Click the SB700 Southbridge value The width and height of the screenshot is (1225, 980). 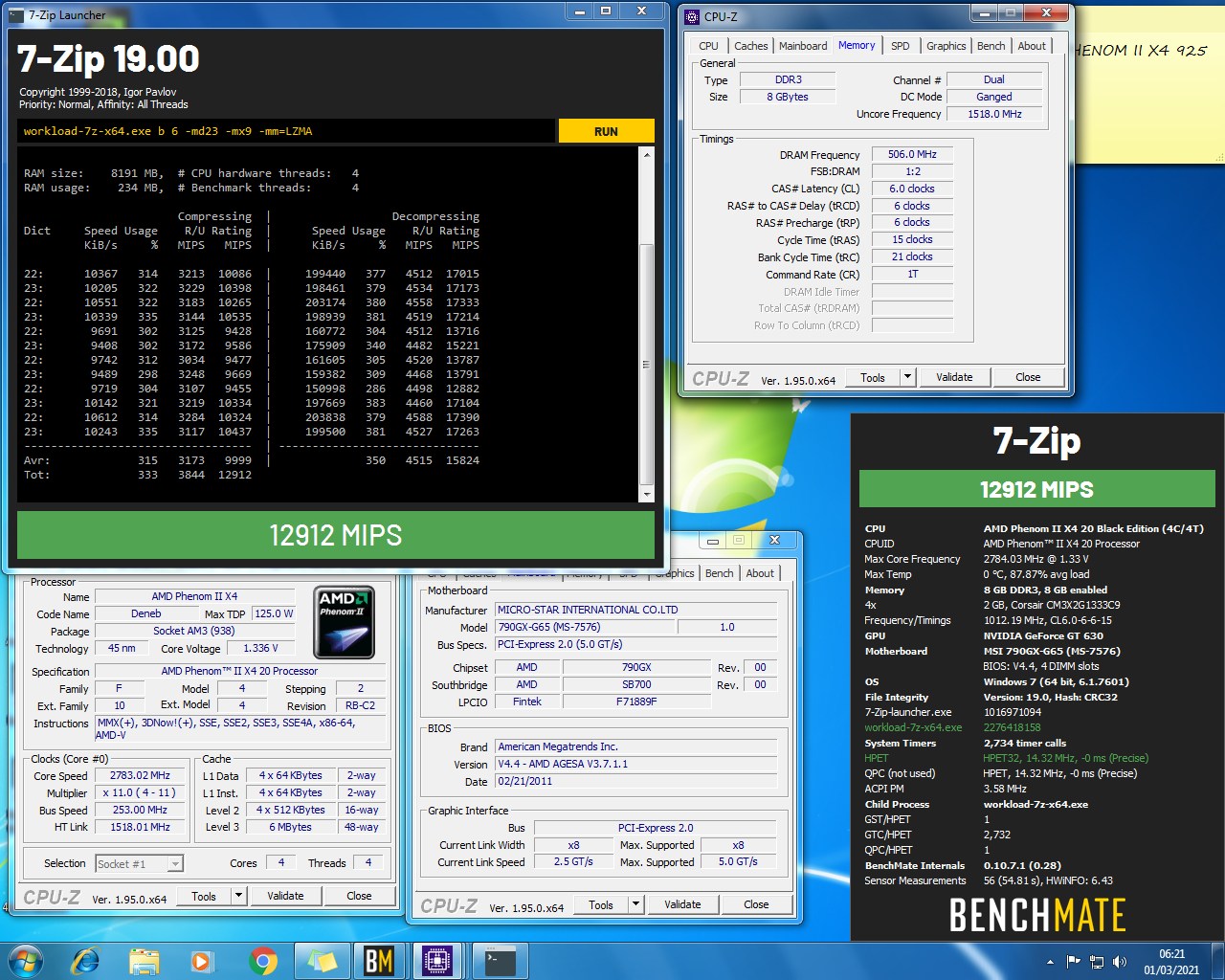click(x=636, y=684)
